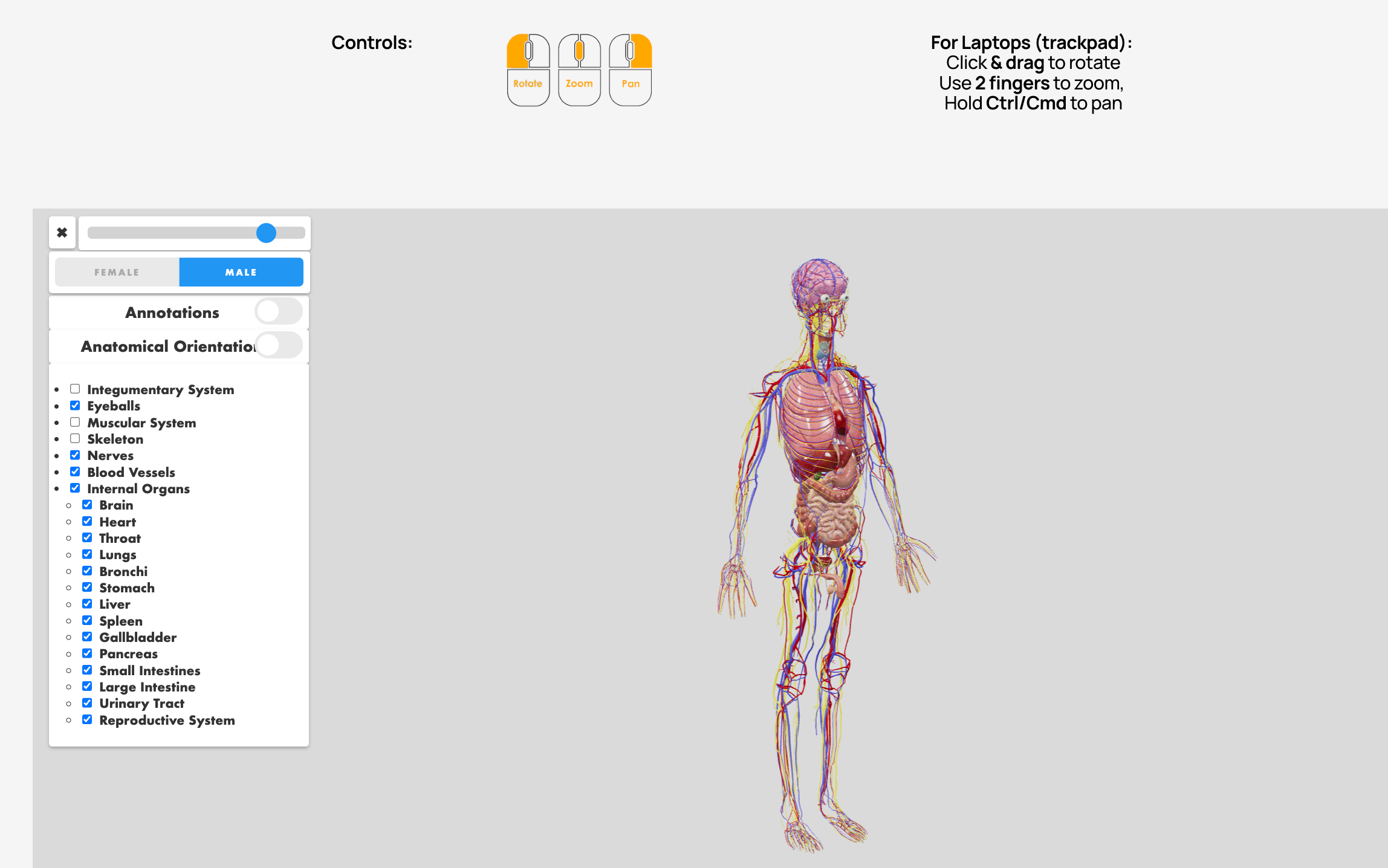Click the blue slider handle
The height and width of the screenshot is (868, 1388).
tap(266, 233)
